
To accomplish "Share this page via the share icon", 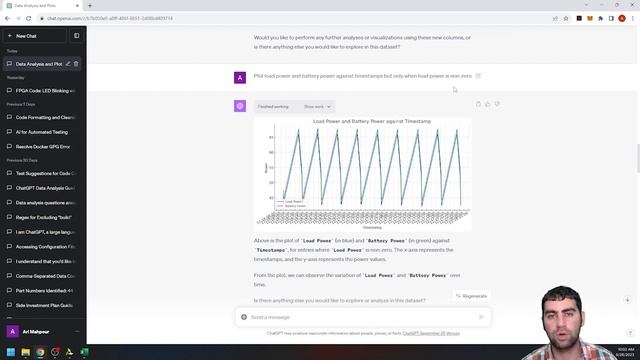I will (x=555, y=18).
